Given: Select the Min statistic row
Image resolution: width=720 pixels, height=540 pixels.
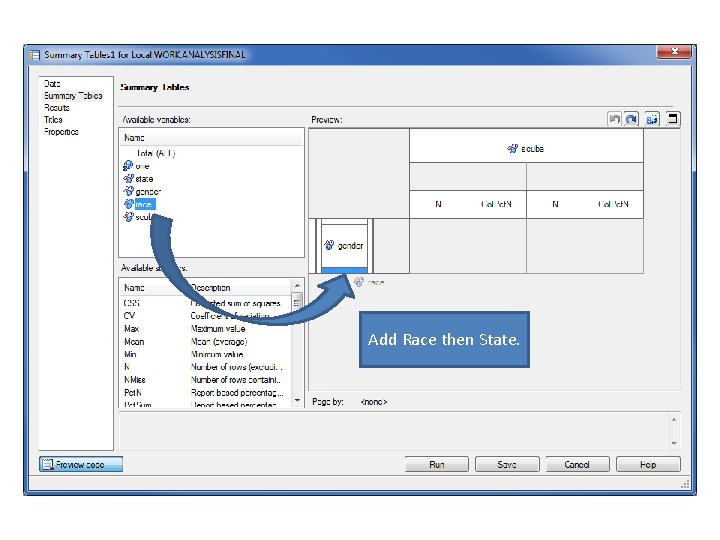Looking at the screenshot, I should pos(205,354).
